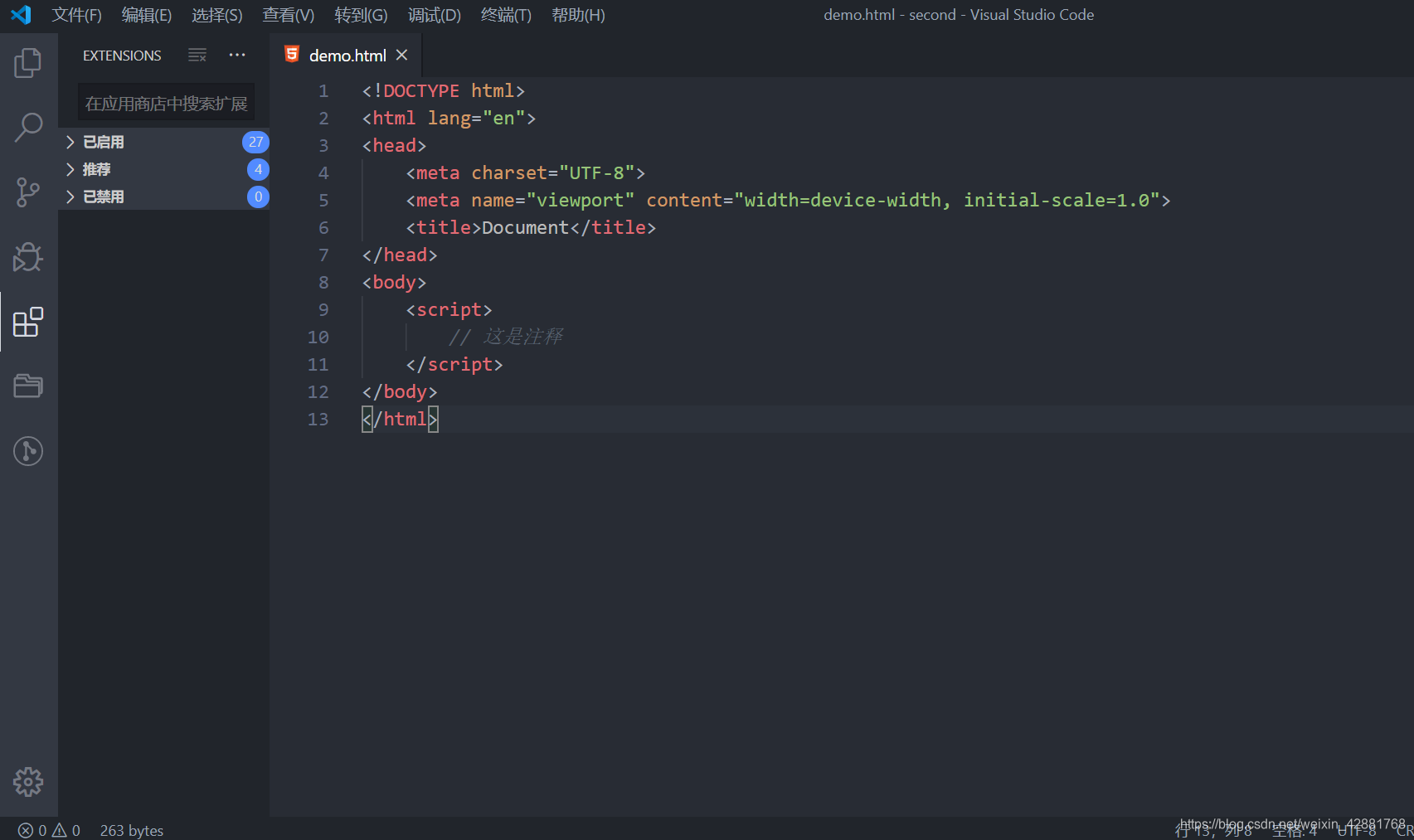Click line number 5 in gutter
The height and width of the screenshot is (840, 1414).
tap(323, 201)
